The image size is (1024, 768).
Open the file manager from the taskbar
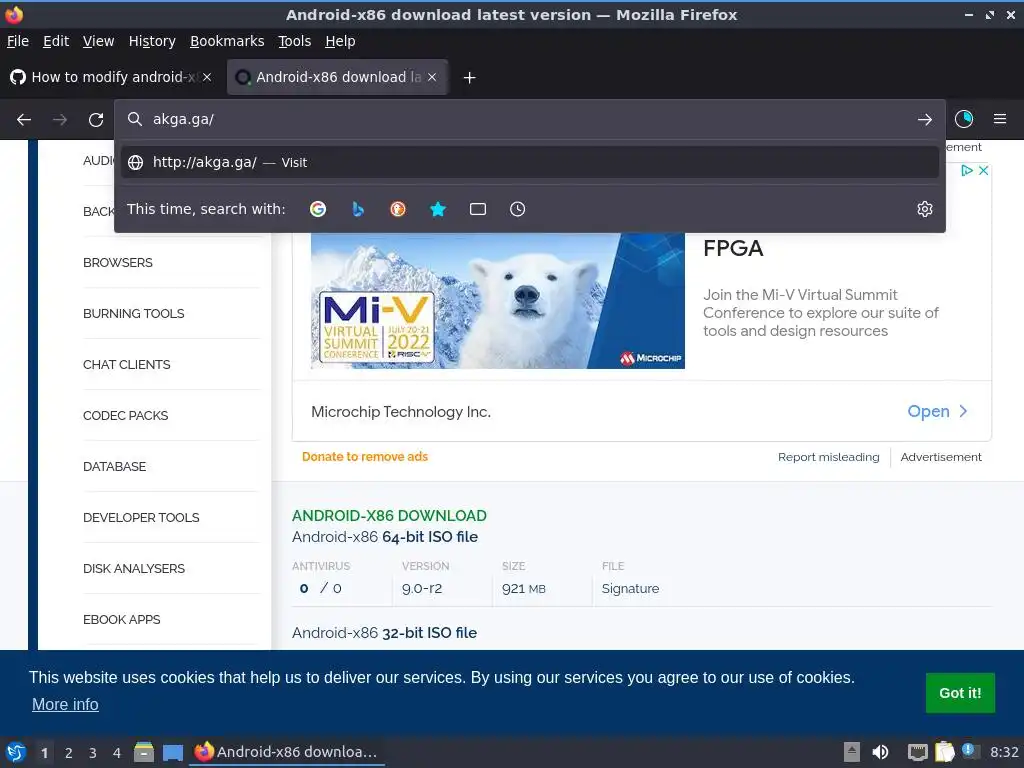pos(144,752)
